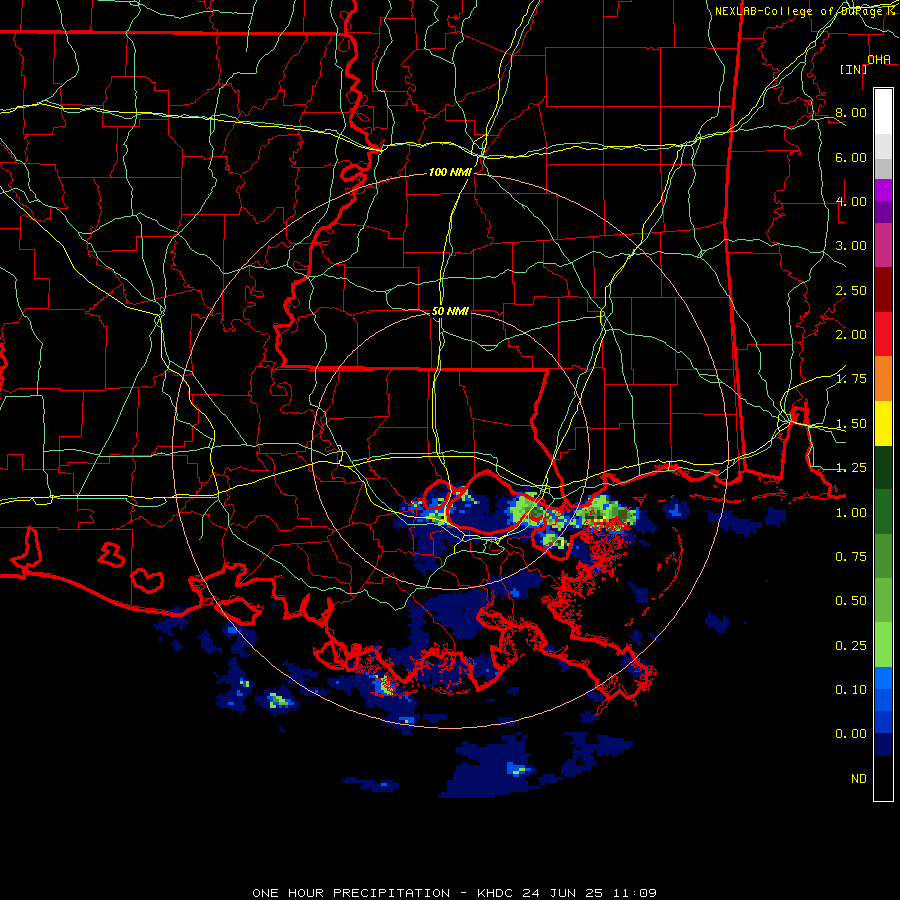Viewport: 900px width, 900px height.
Task: Select the bright magenta legend swatch
Action: tap(883, 190)
